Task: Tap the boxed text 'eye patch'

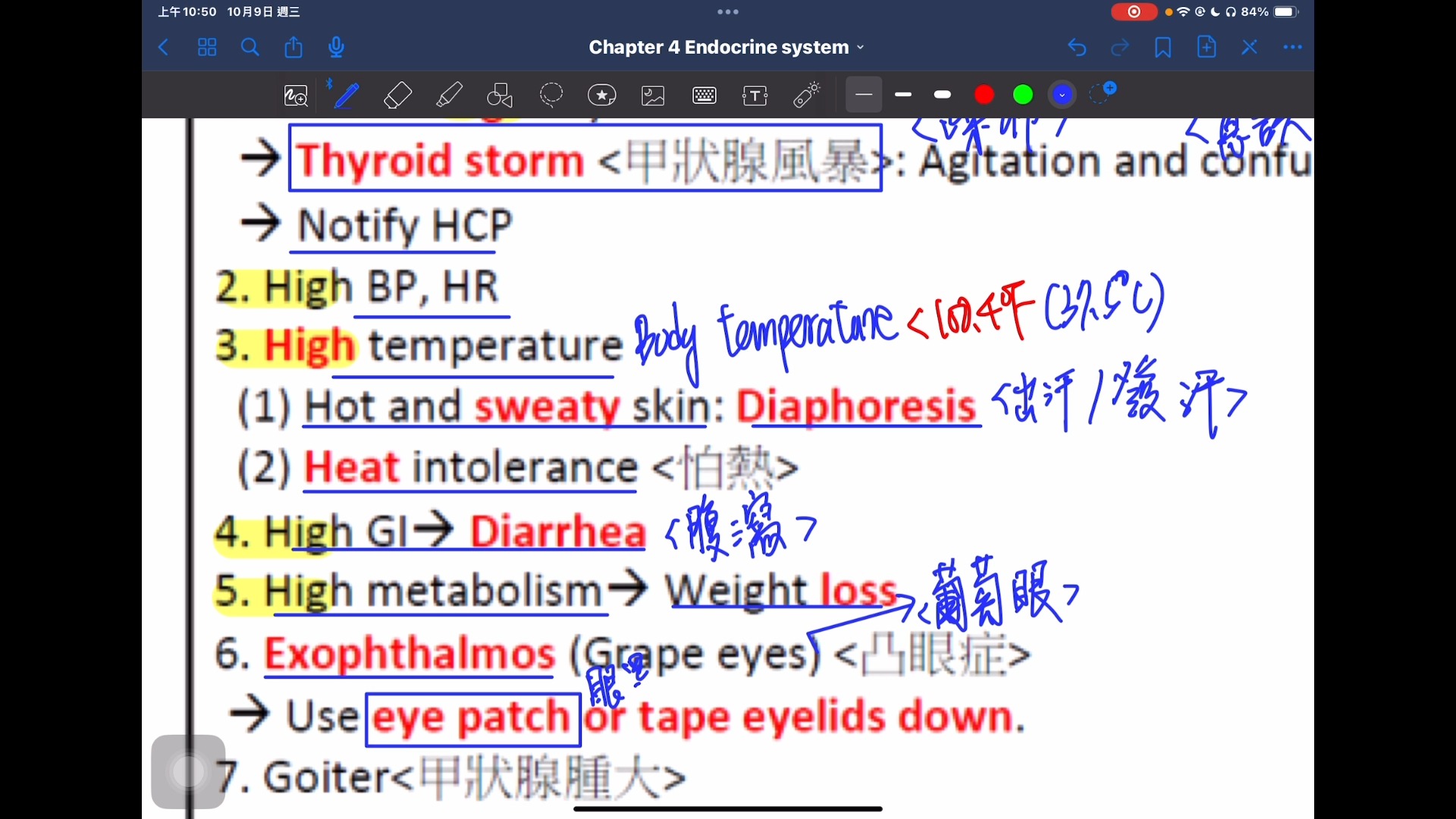Action: (x=472, y=717)
